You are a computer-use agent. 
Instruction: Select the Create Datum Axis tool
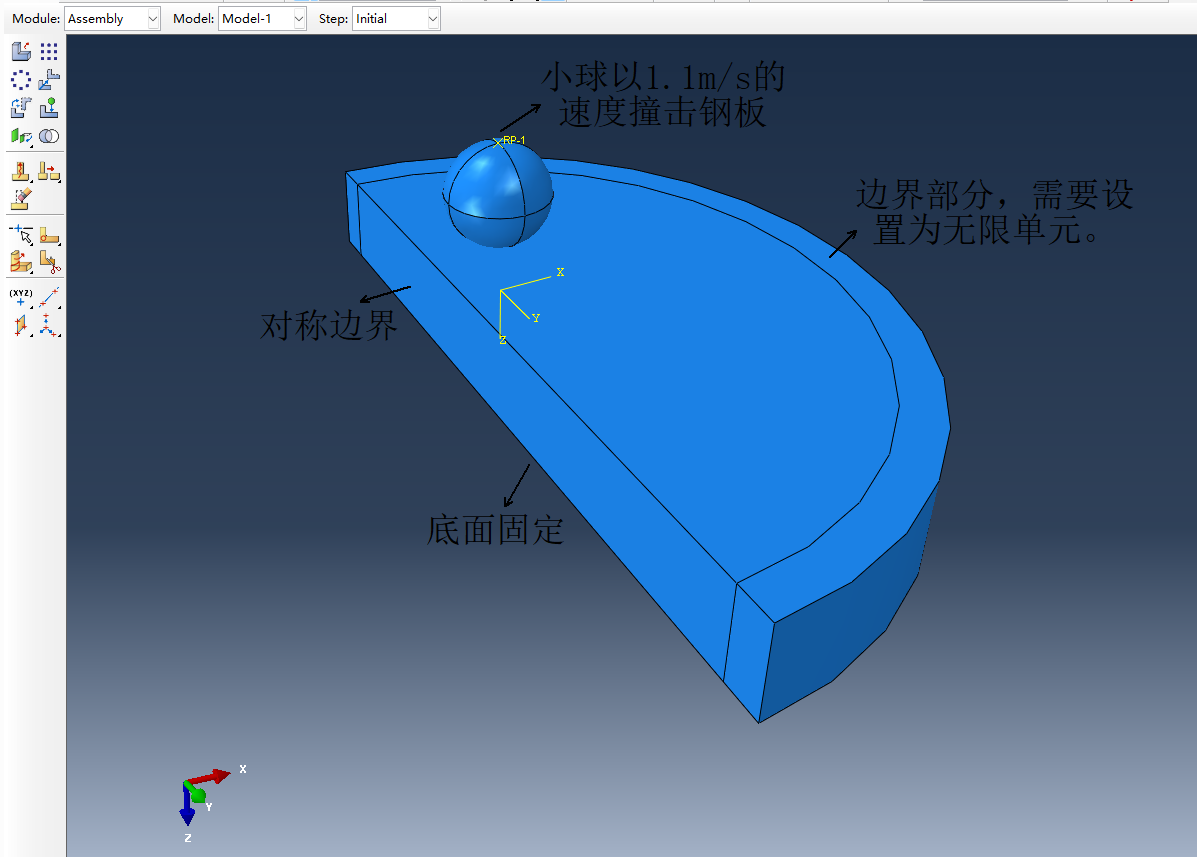tap(49, 297)
